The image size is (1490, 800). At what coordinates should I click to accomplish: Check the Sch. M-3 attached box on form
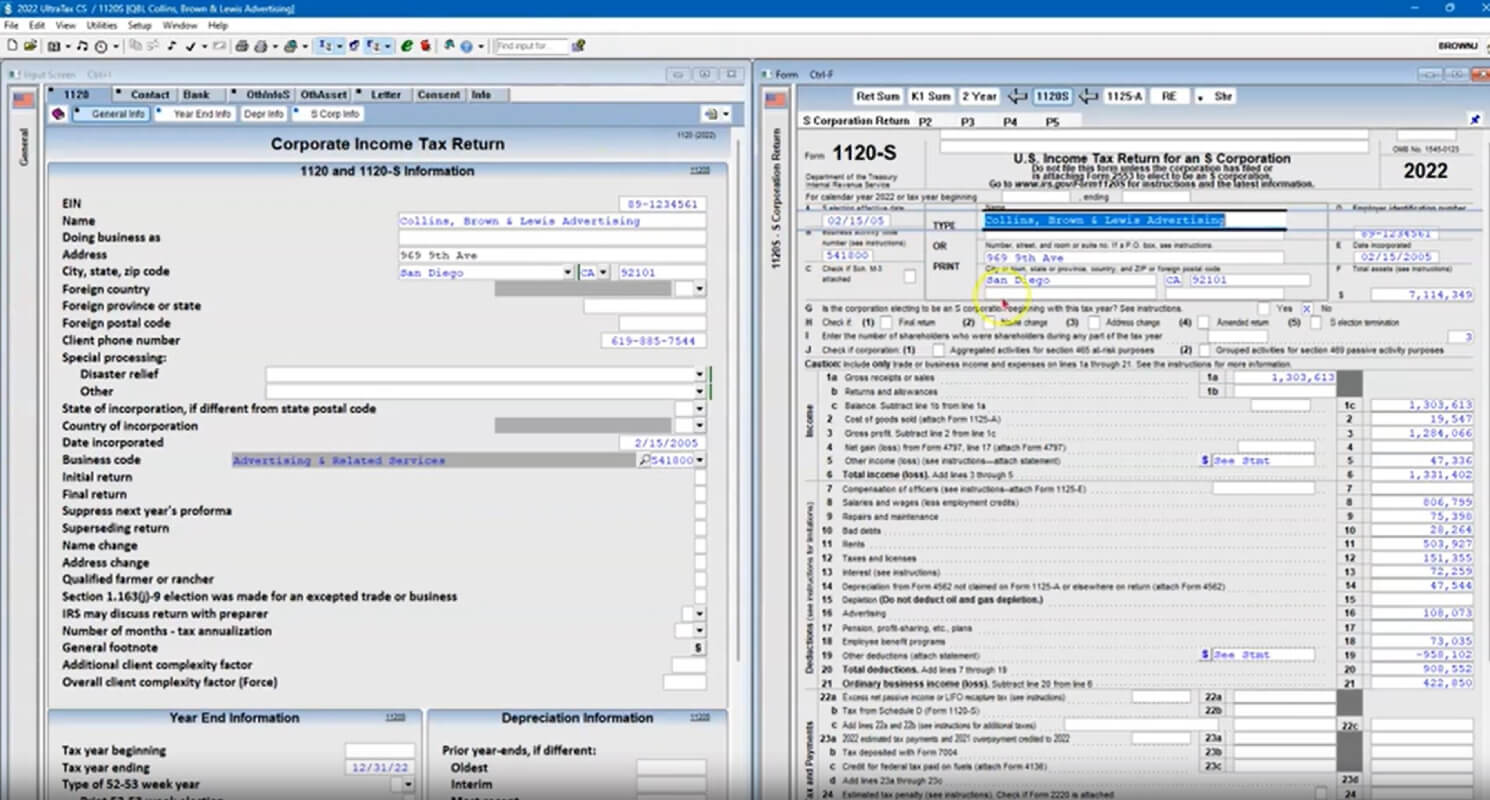point(909,276)
